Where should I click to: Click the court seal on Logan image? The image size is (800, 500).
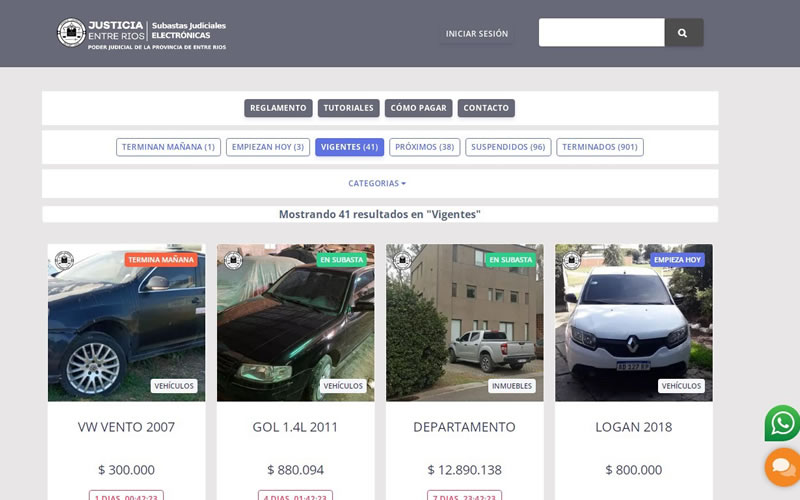(571, 260)
